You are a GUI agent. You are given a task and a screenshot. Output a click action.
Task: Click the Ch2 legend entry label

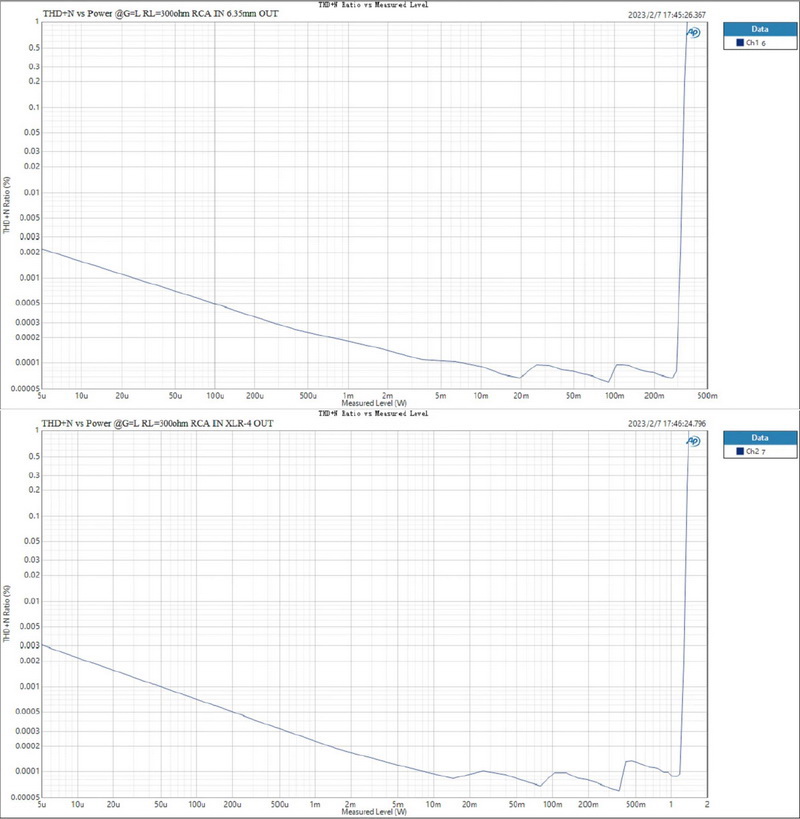[x=757, y=452]
